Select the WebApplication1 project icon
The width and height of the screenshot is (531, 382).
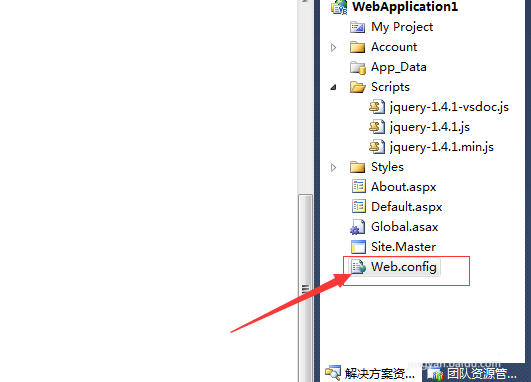point(339,7)
